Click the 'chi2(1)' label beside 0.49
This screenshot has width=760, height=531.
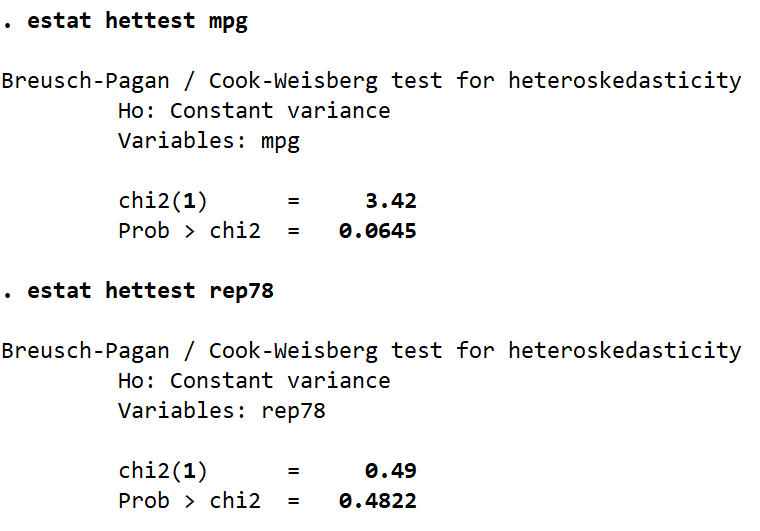point(162,471)
